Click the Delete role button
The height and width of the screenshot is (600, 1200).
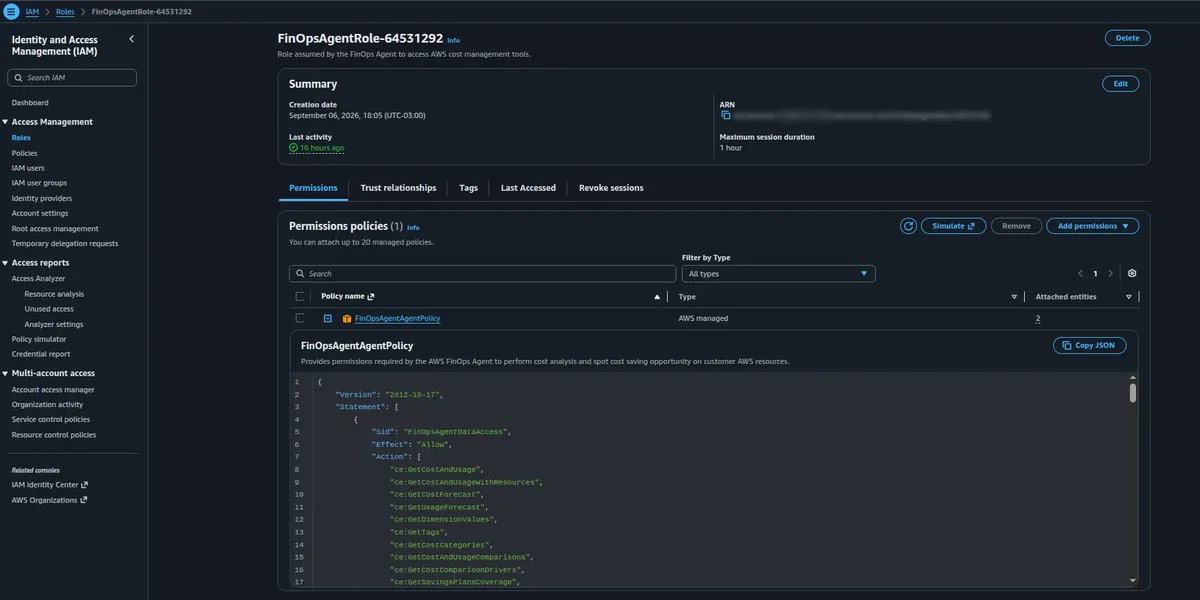(1127, 38)
